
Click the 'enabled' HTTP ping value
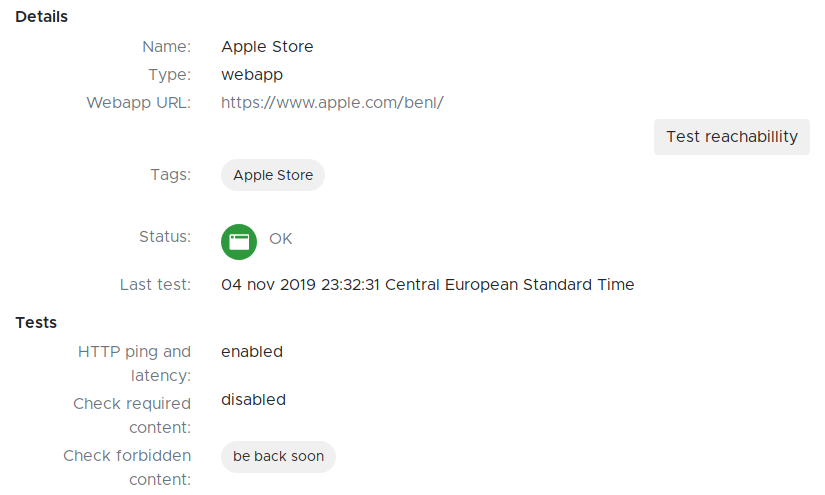(x=252, y=351)
